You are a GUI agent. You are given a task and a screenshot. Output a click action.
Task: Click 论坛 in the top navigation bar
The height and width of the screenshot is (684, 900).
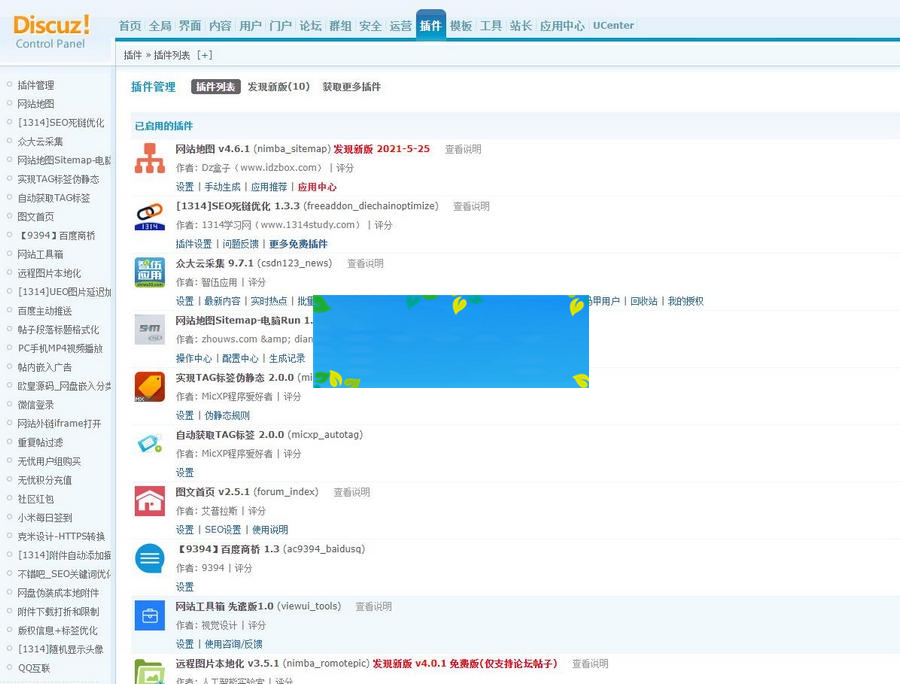[309, 26]
